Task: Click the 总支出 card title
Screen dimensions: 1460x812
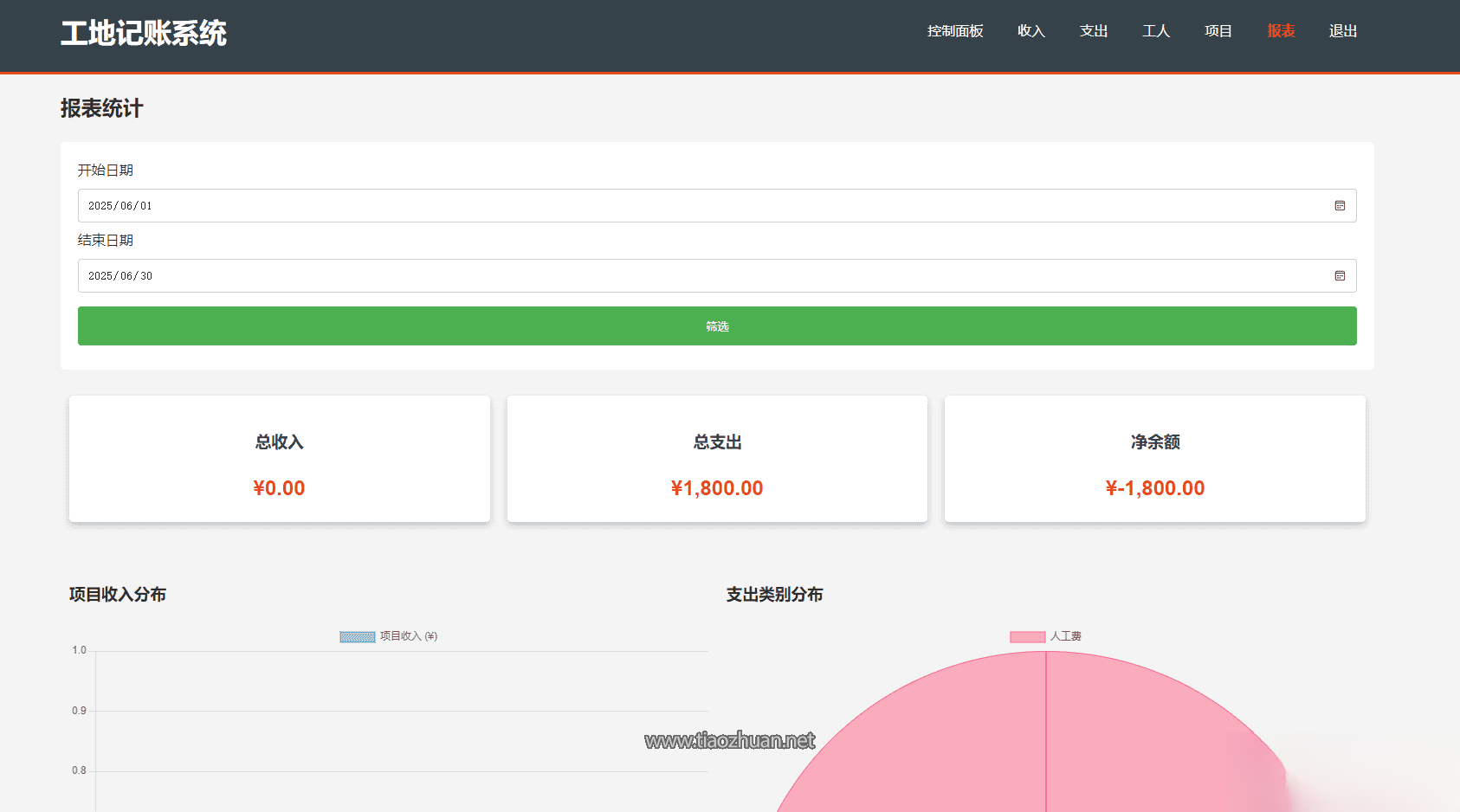Action: coord(717,442)
